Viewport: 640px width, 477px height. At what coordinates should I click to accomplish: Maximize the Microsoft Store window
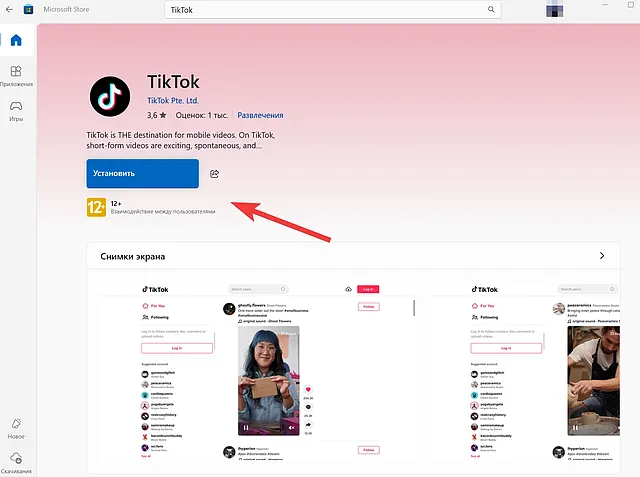(x=631, y=4)
